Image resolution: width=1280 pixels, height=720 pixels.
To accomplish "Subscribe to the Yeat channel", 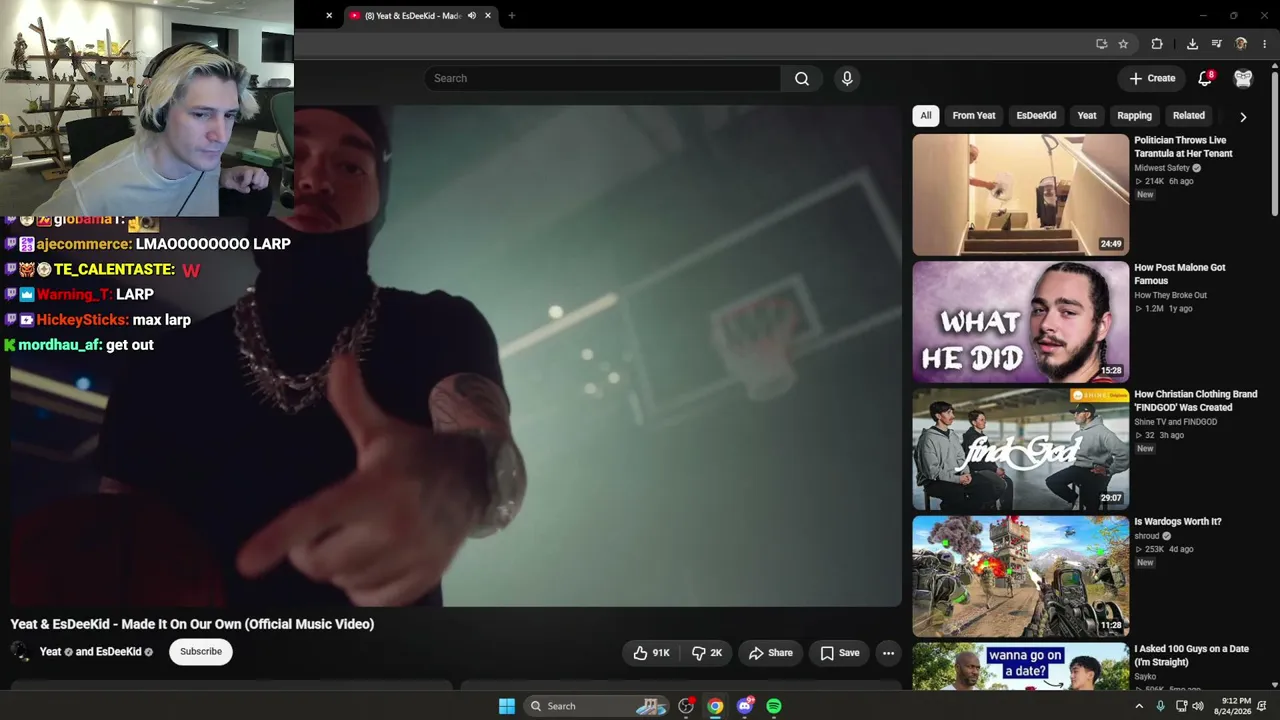I will point(201,652).
